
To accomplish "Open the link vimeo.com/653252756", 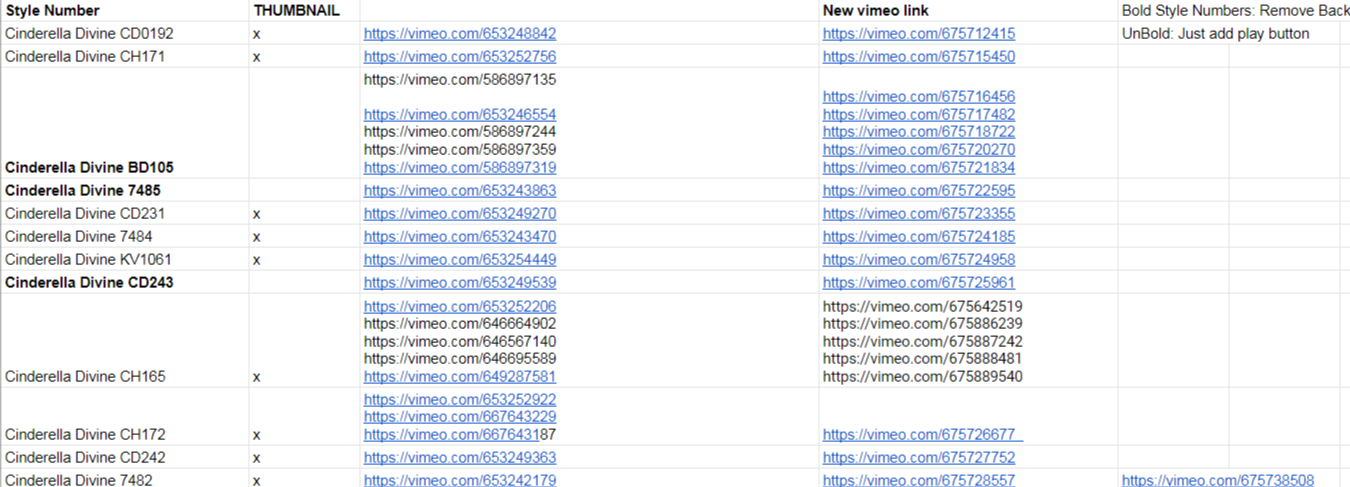I will [x=460, y=57].
